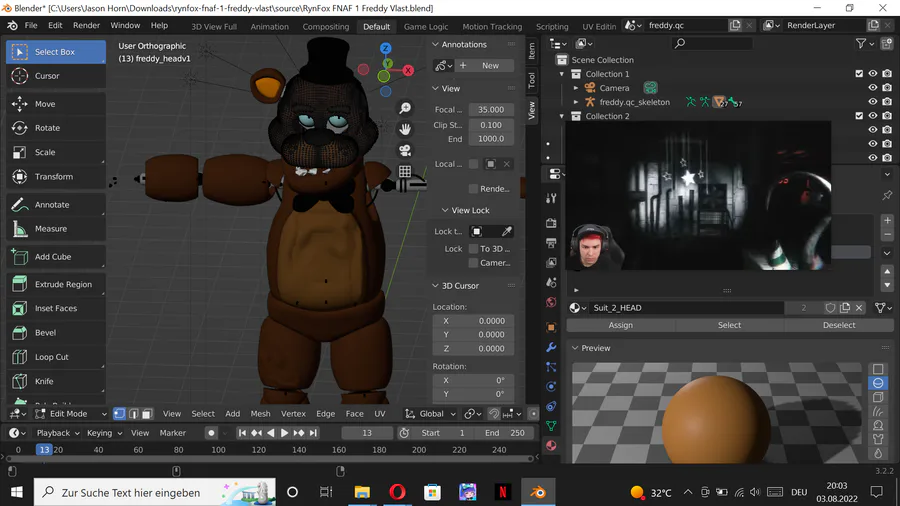
Task: Pick the Scale tool
Action: click(56, 152)
